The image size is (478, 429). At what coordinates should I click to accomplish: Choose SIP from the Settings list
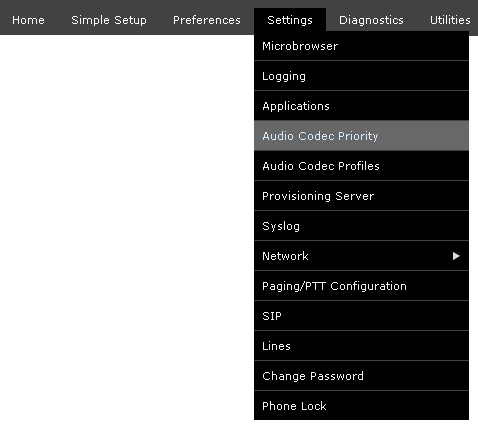point(361,316)
